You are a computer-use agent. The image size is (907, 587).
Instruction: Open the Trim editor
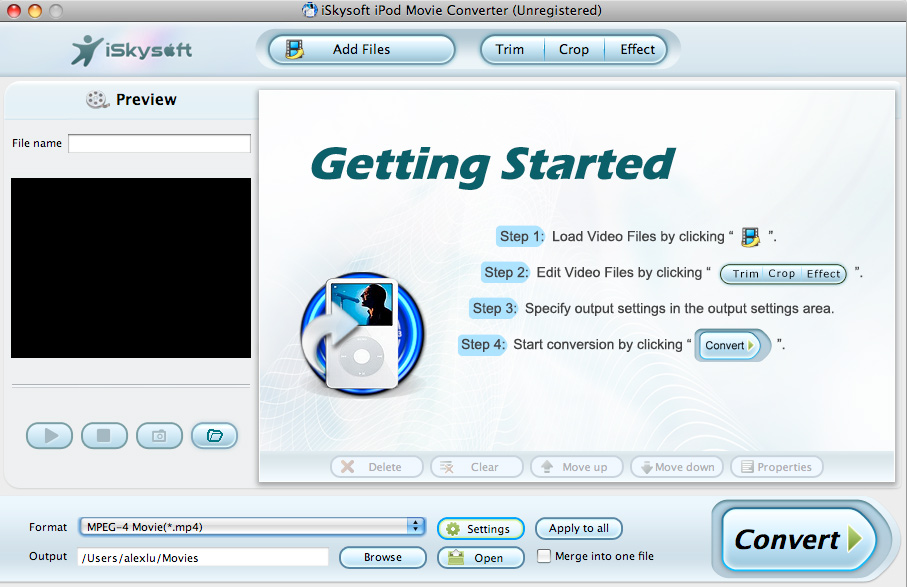pyautogui.click(x=511, y=50)
